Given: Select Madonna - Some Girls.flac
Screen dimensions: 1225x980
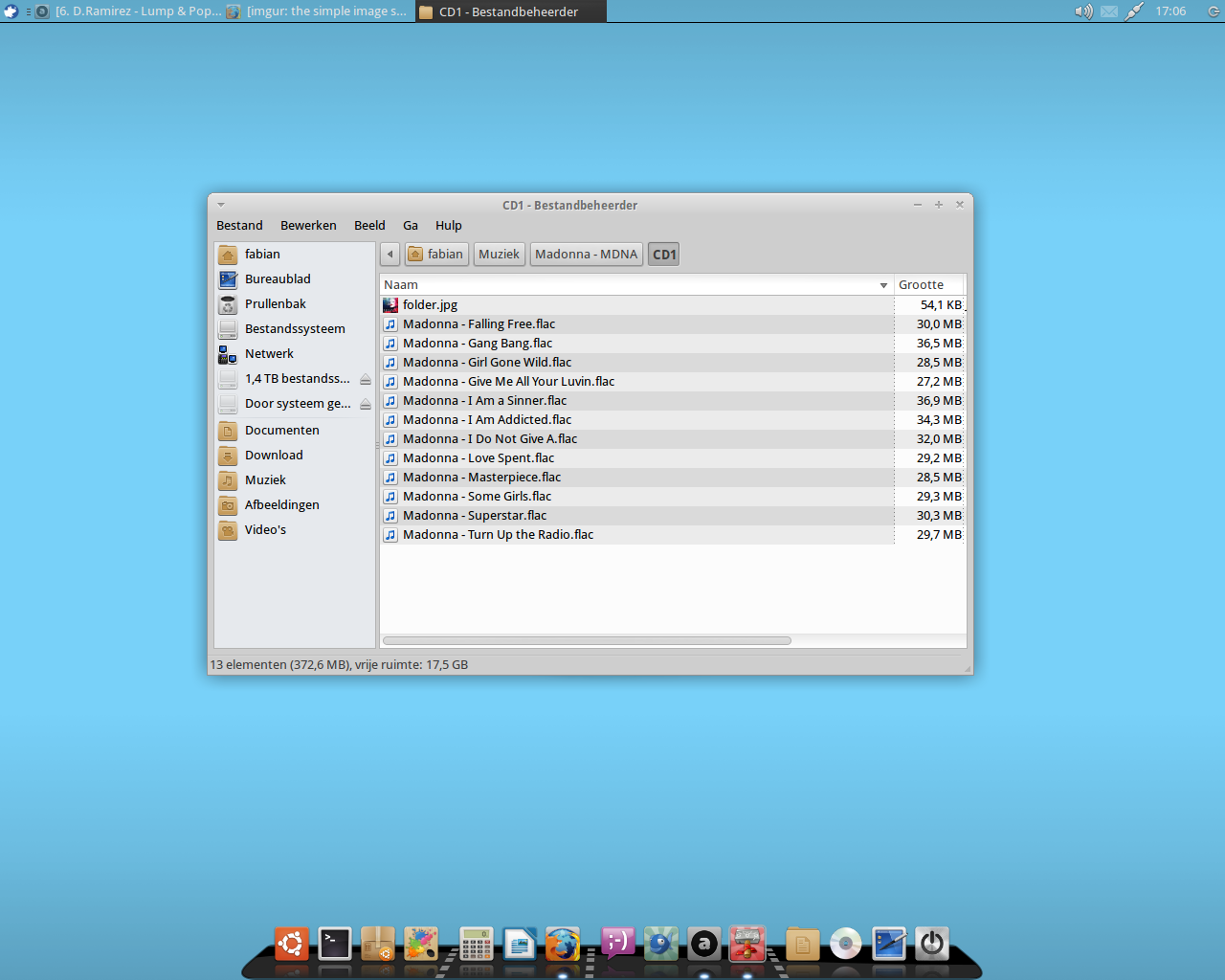Looking at the screenshot, I should point(672,497).
